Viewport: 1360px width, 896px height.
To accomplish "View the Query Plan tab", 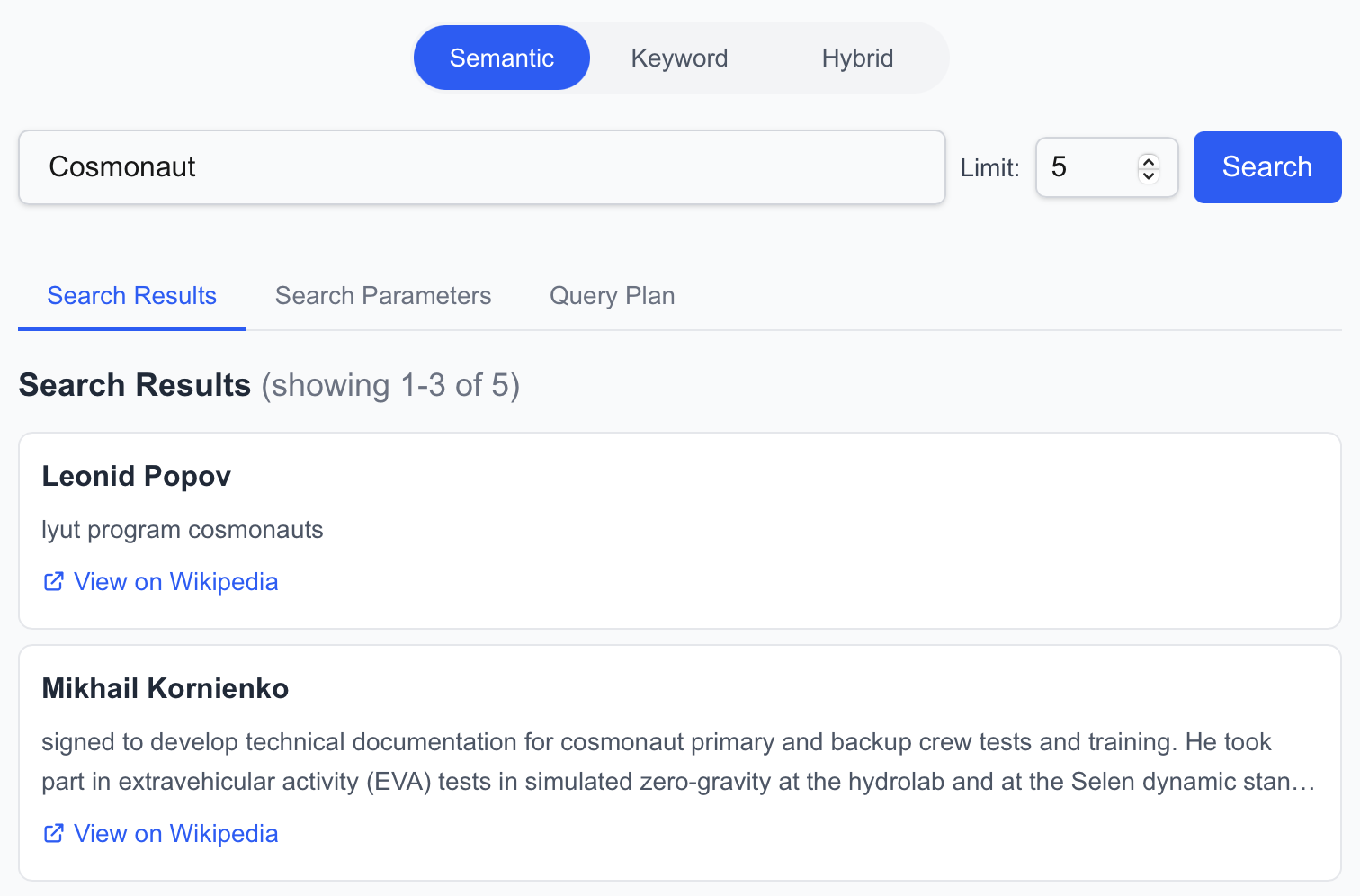I will point(612,295).
